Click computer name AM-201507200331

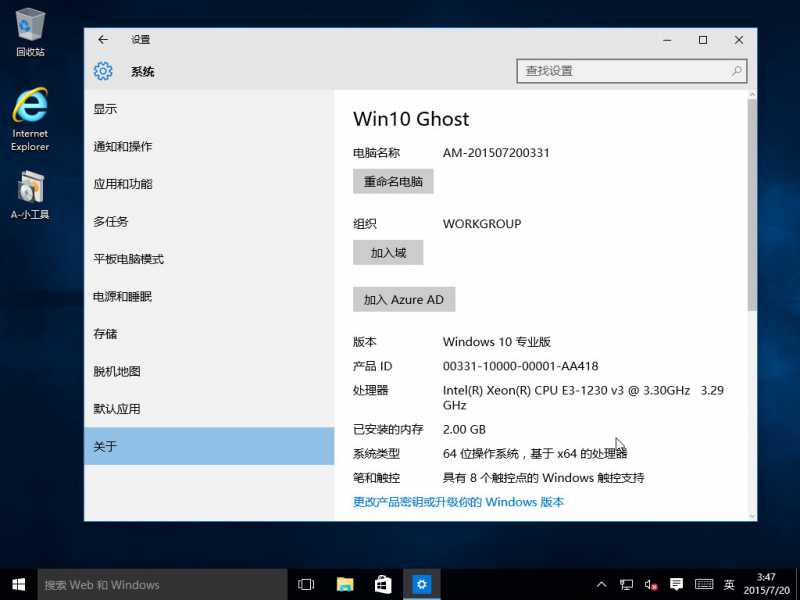coord(496,153)
